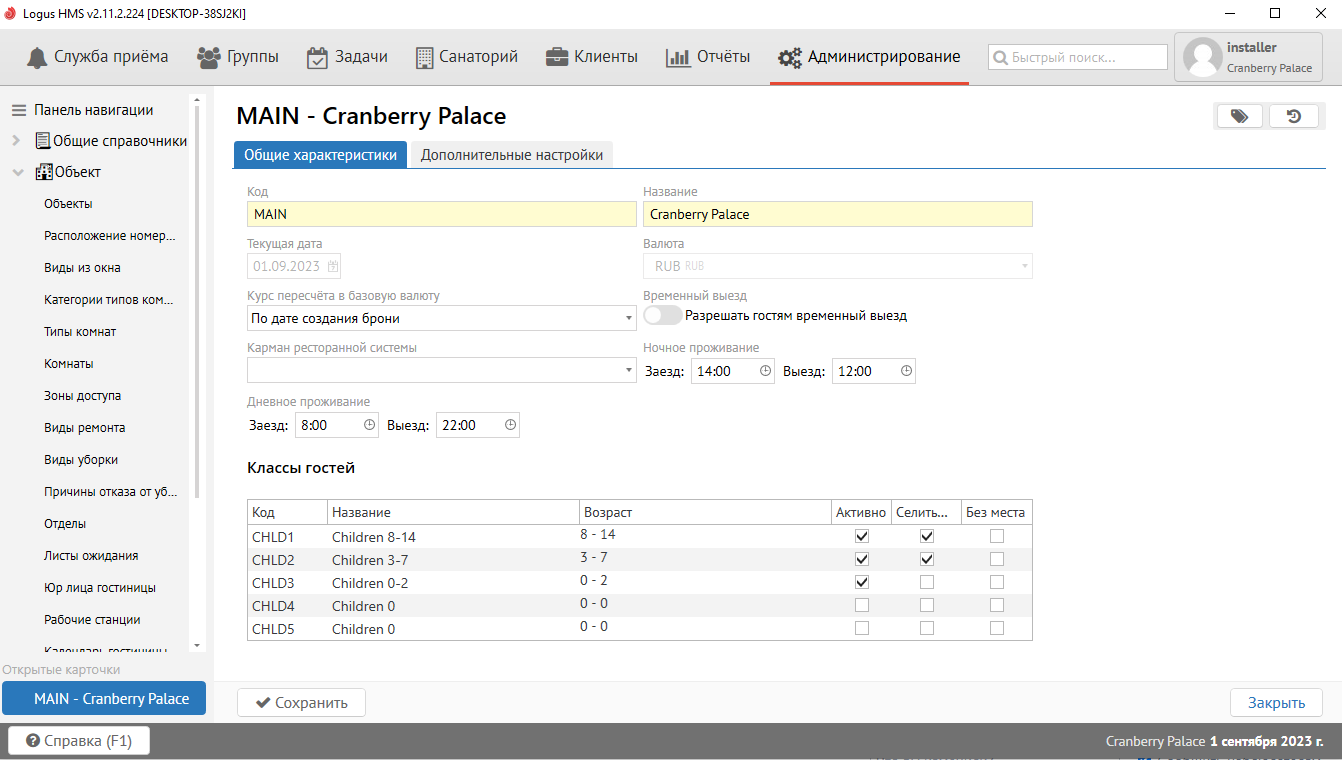The image size is (1342, 760).
Task: Click the hamburger navigation panel icon
Action: pos(19,110)
